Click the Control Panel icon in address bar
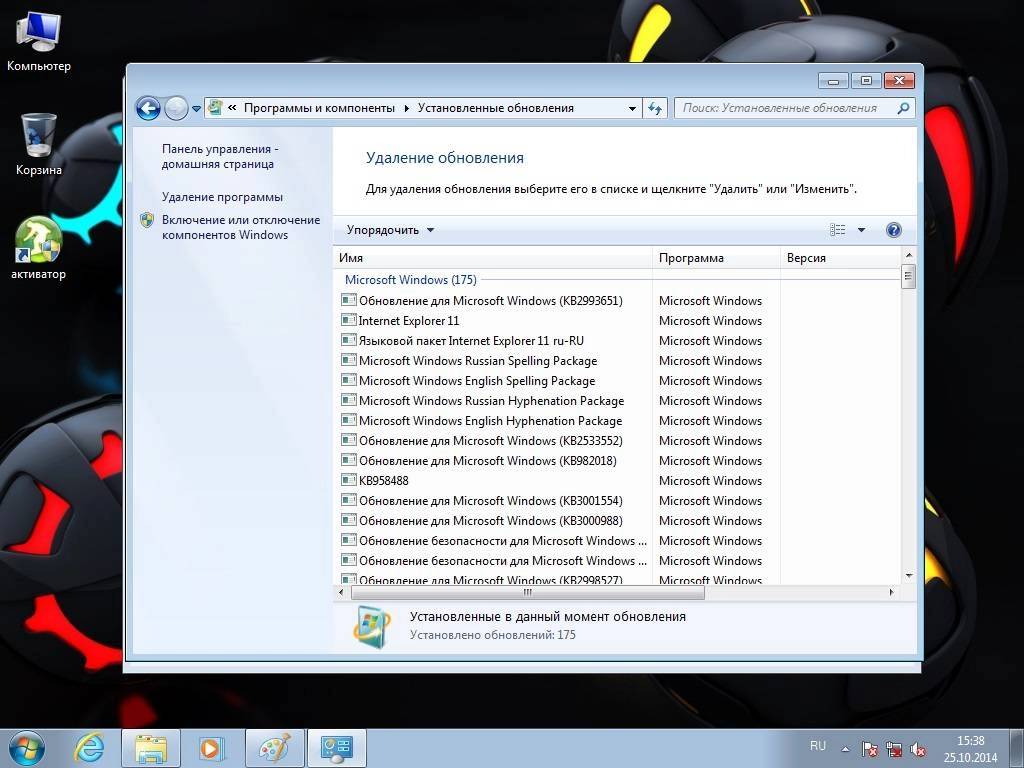 point(215,108)
